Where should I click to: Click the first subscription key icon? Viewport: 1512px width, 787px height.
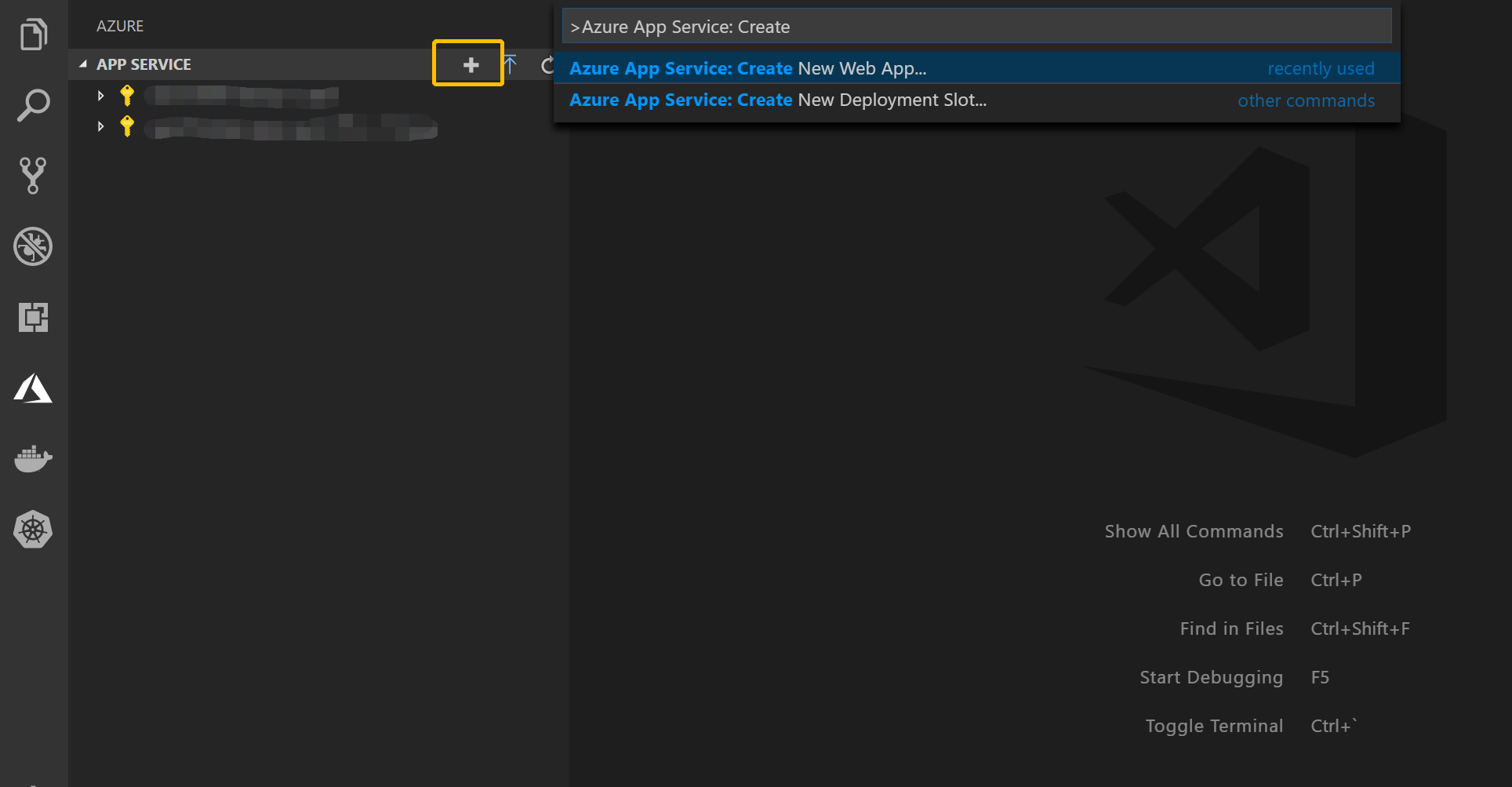pyautogui.click(x=127, y=95)
